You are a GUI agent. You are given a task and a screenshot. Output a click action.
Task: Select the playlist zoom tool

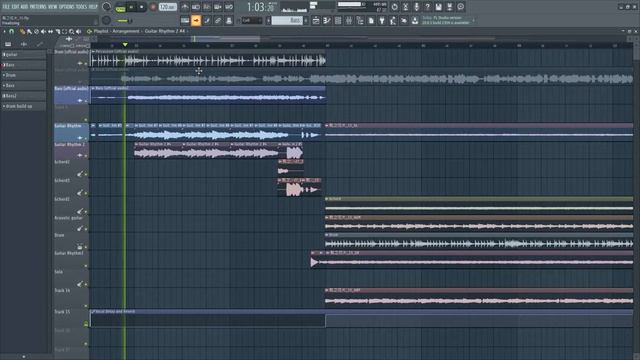(x=71, y=31)
